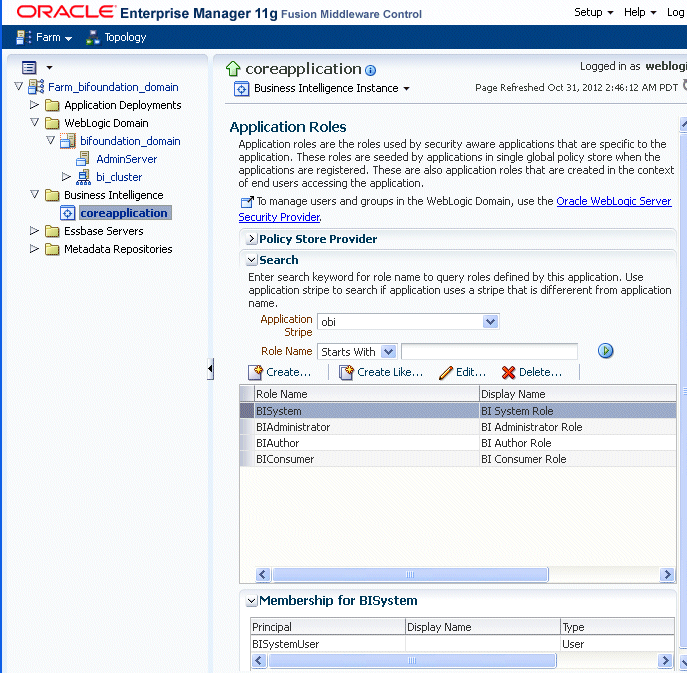Open Oracle WebLogic Server Security Provider link
Viewport: 687px width, 673px height.
(613, 201)
